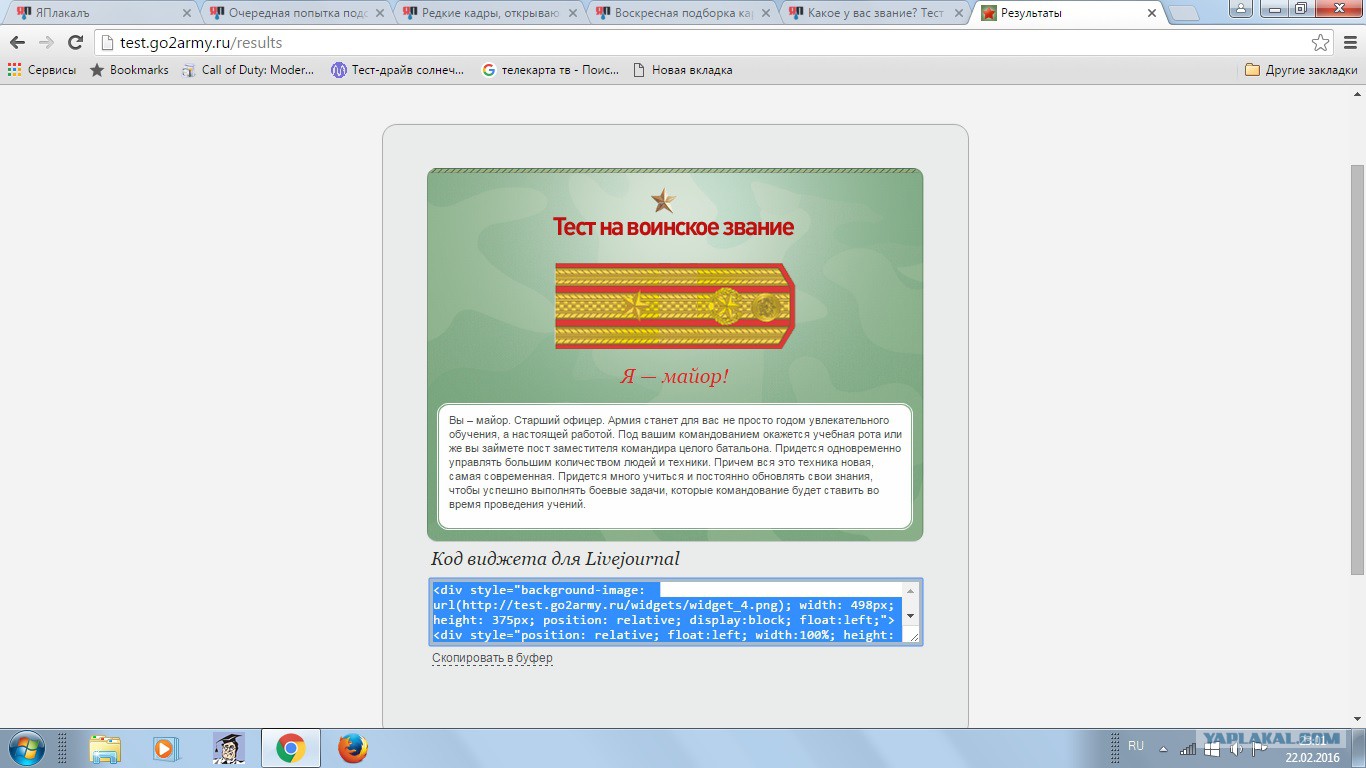1366x768 pixels.
Task: Switch to 'Какое у вас звание? Тест' tab
Action: click(870, 13)
